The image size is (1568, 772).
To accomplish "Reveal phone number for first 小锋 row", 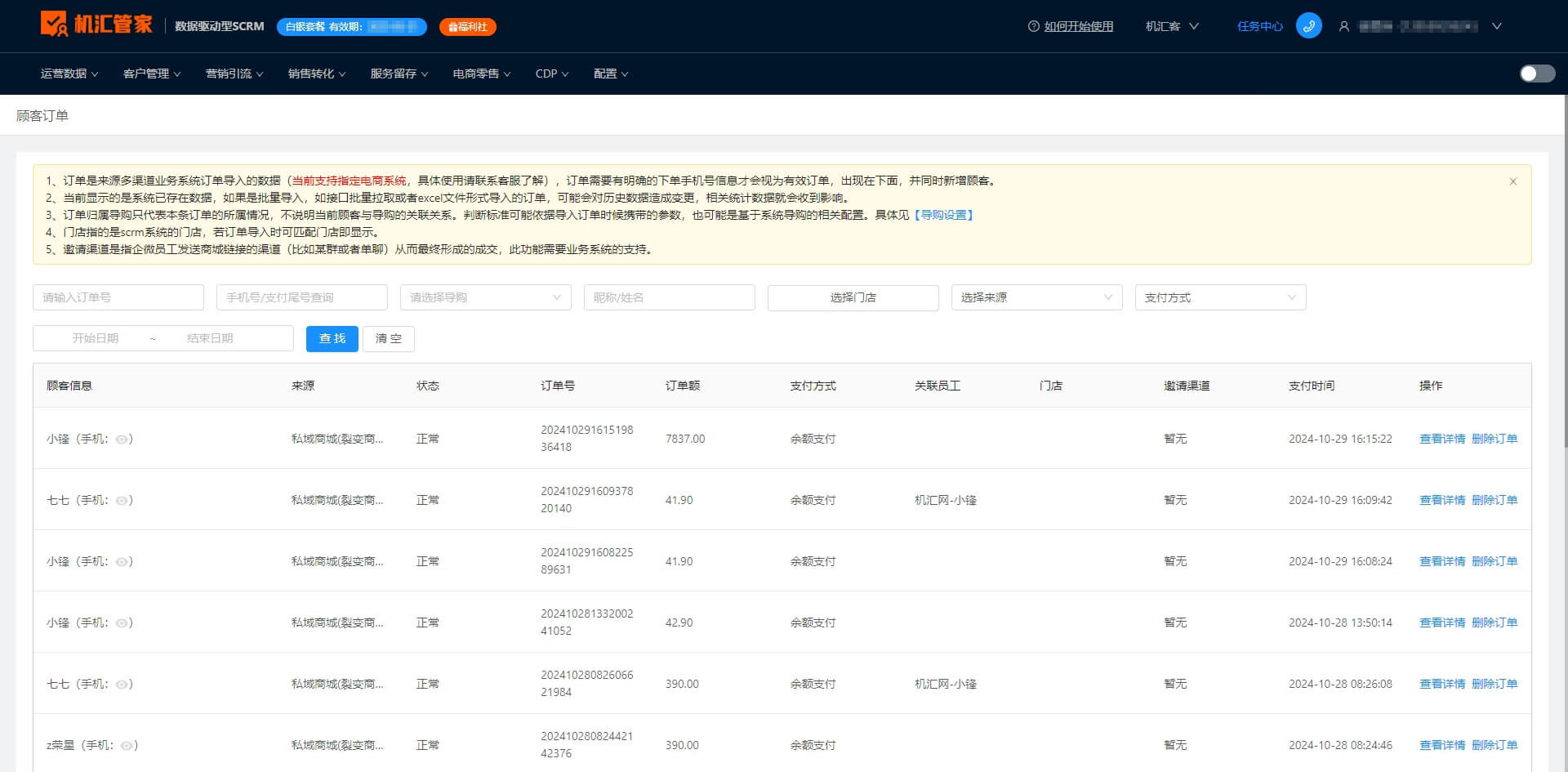I will tap(122, 440).
